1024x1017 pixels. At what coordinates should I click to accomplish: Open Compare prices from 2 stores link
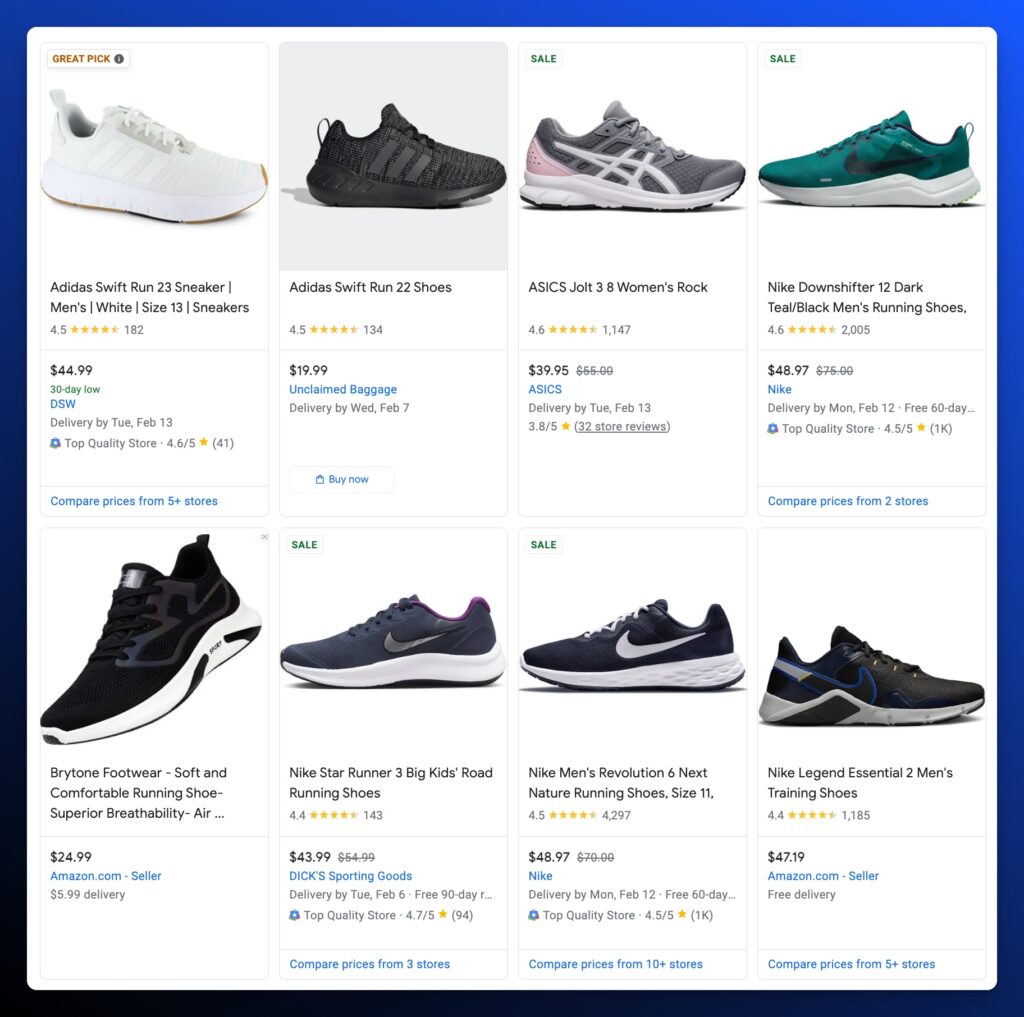coord(848,501)
